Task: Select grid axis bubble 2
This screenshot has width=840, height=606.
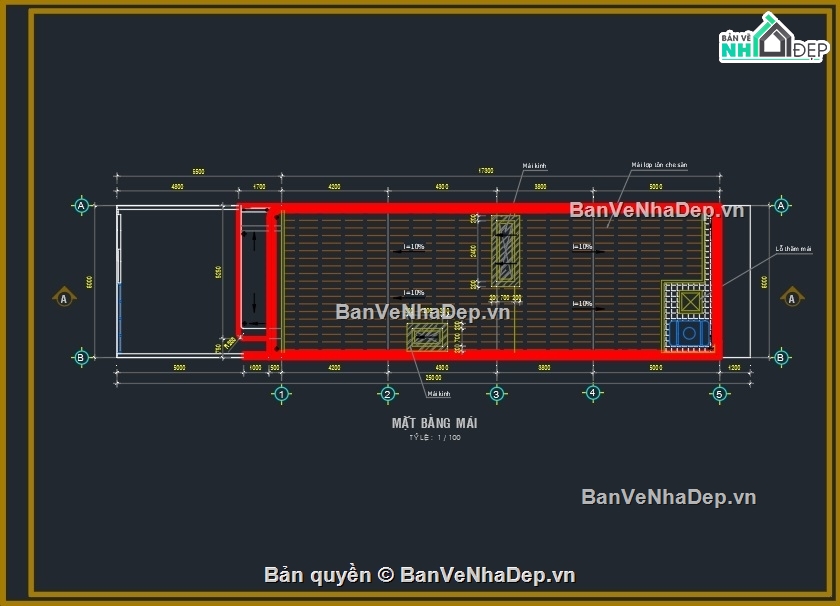Action: point(387,394)
